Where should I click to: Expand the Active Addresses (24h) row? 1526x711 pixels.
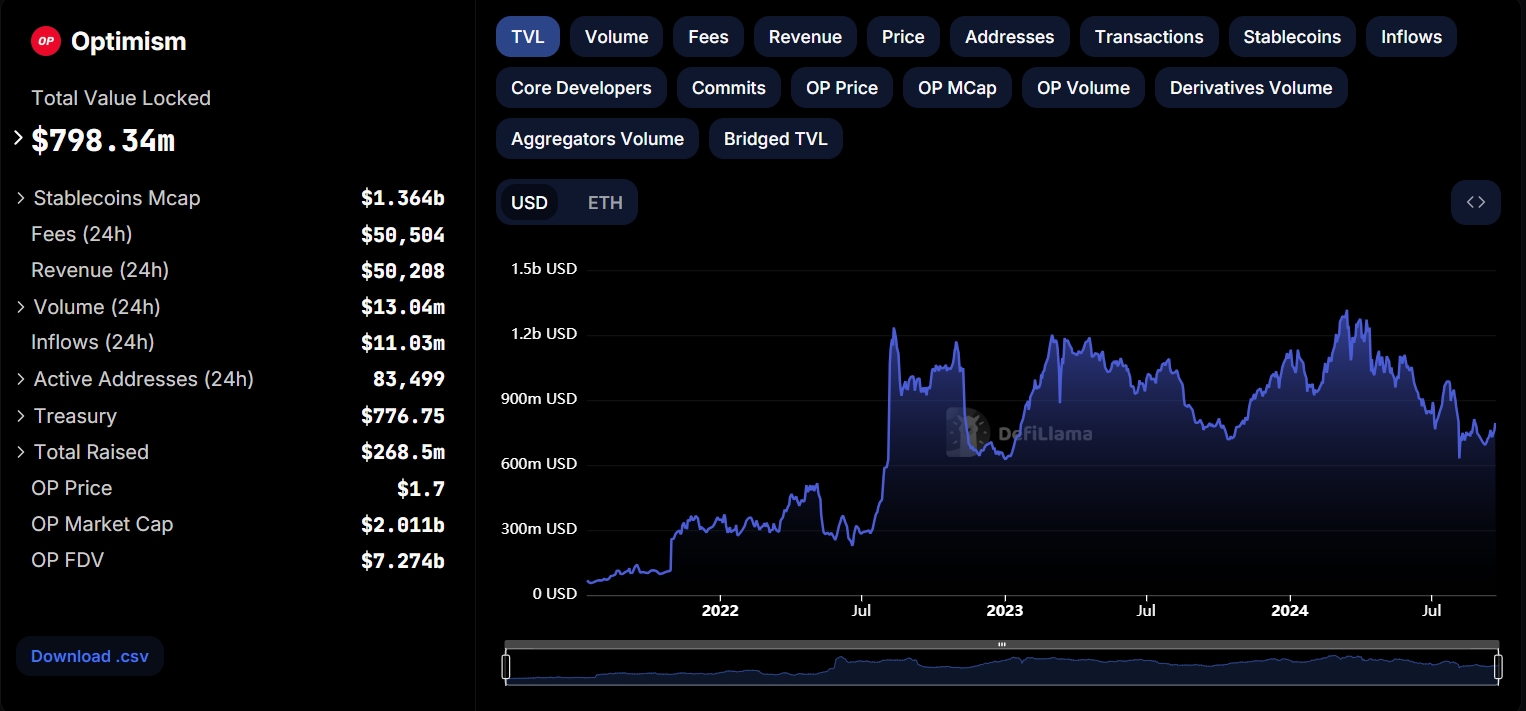pos(21,379)
